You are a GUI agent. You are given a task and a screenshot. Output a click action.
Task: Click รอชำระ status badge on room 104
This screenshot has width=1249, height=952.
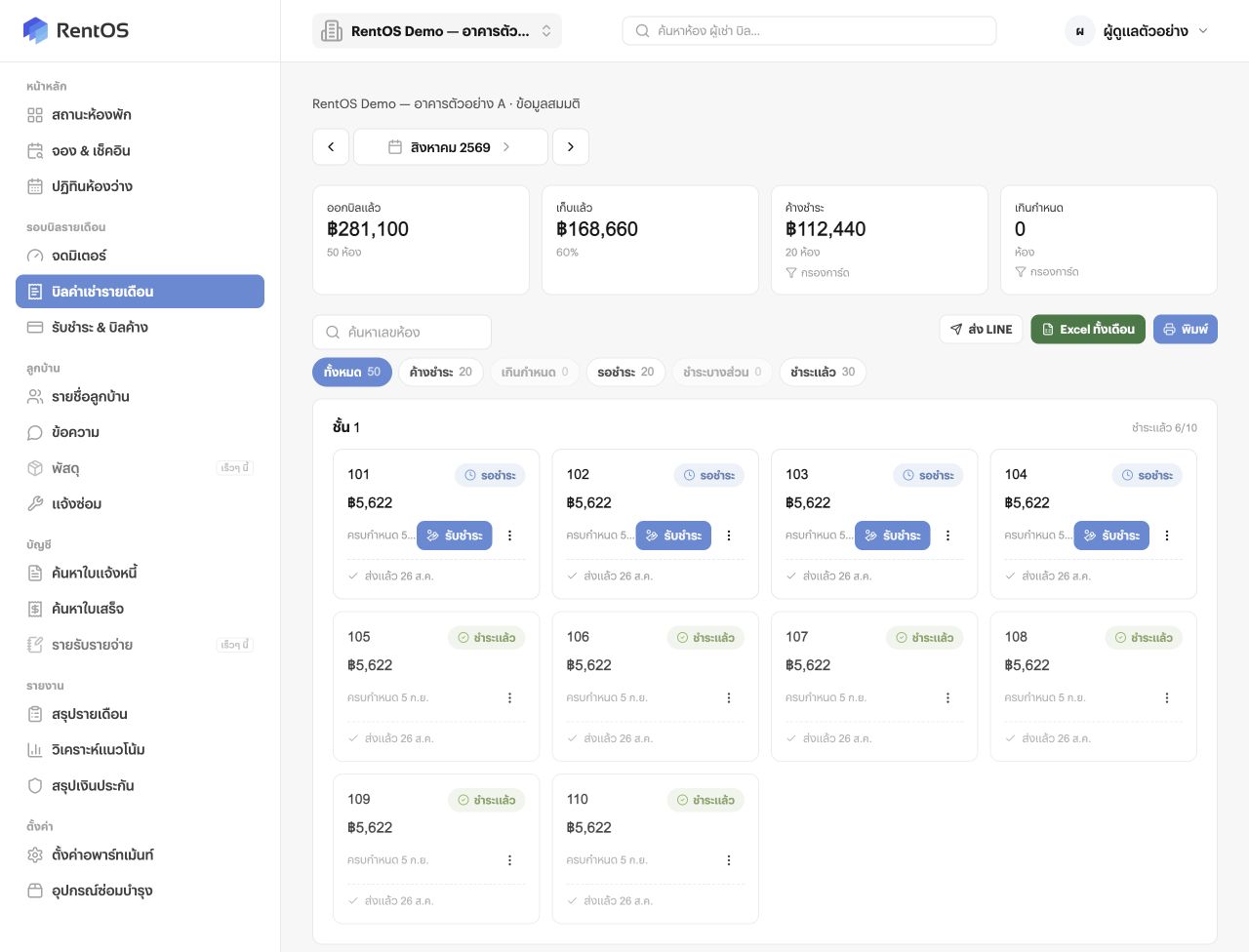pyautogui.click(x=1147, y=475)
